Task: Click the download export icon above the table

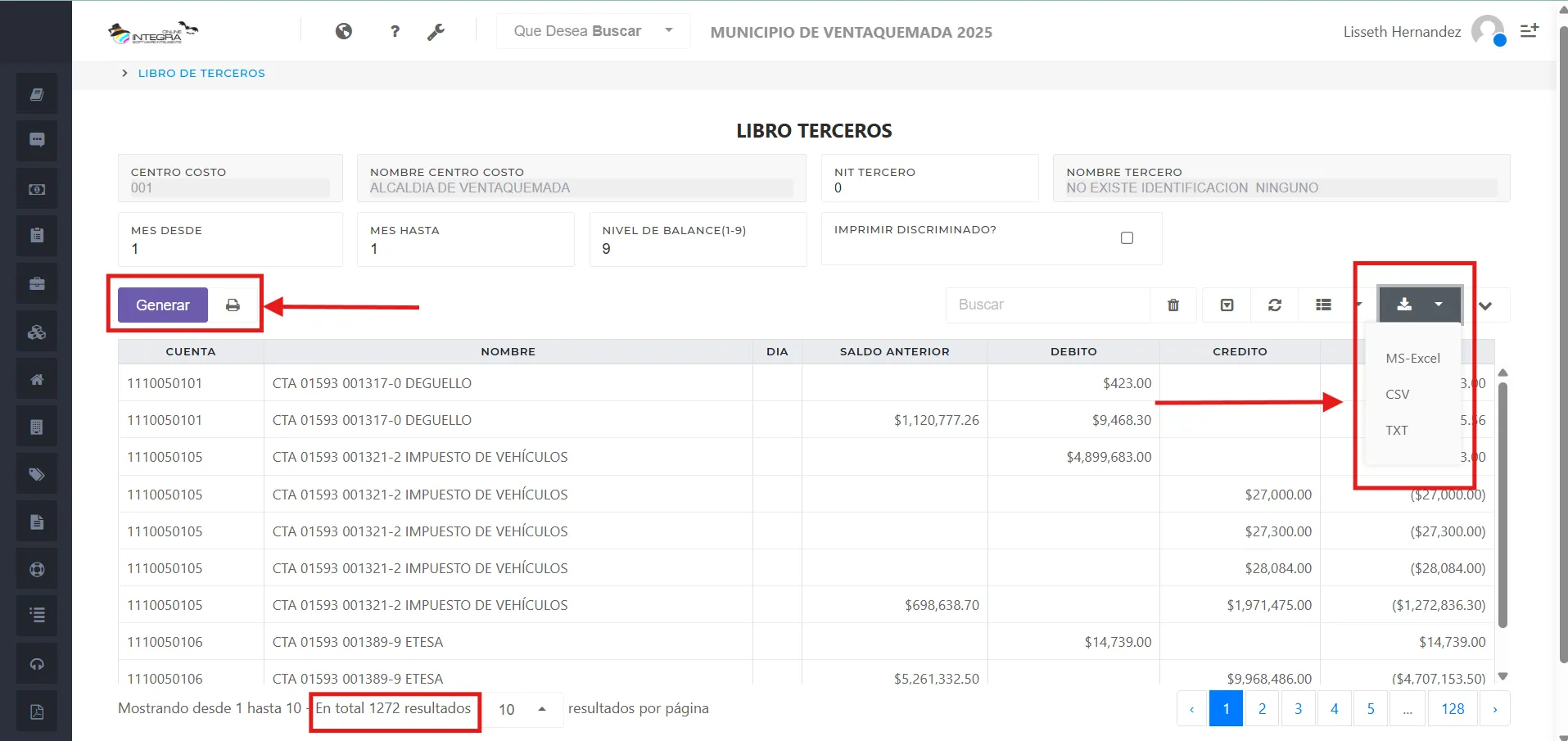Action: coord(1405,305)
